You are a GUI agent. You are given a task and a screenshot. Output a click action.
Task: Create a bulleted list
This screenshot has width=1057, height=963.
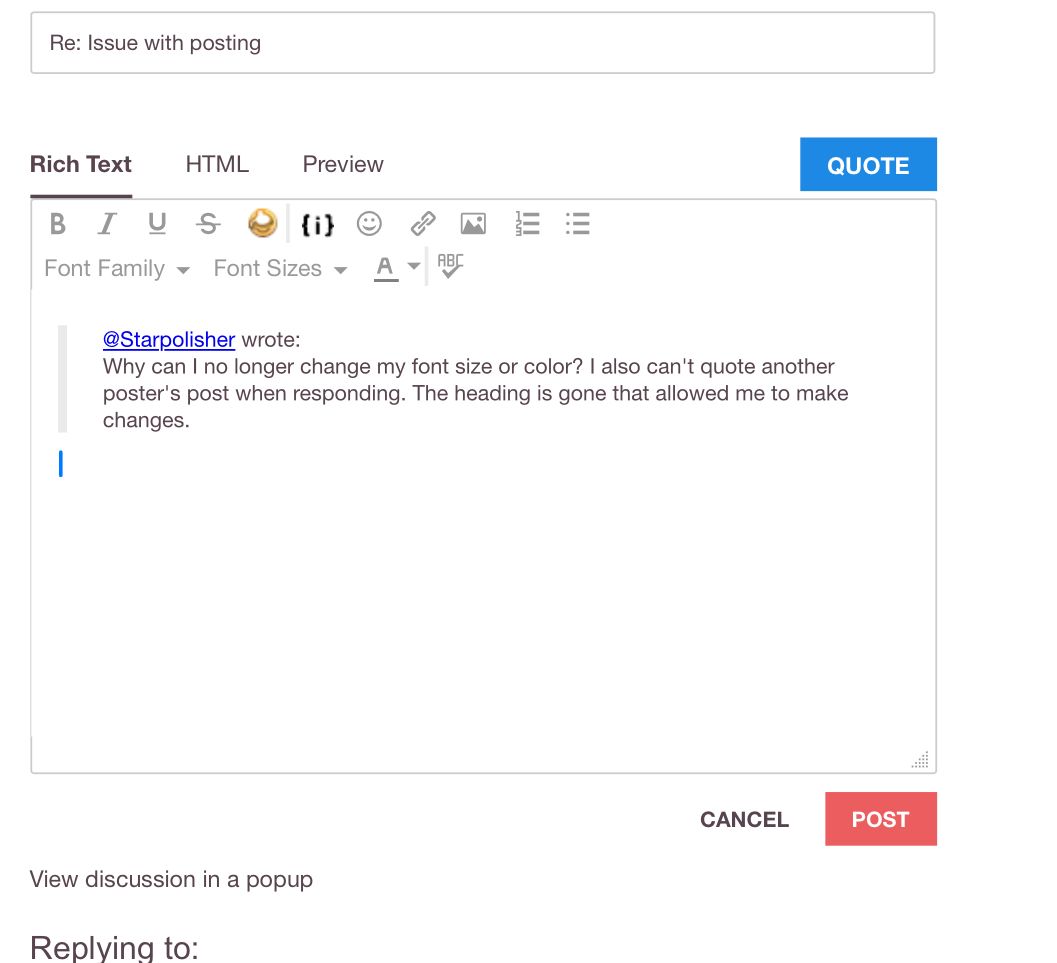[577, 224]
